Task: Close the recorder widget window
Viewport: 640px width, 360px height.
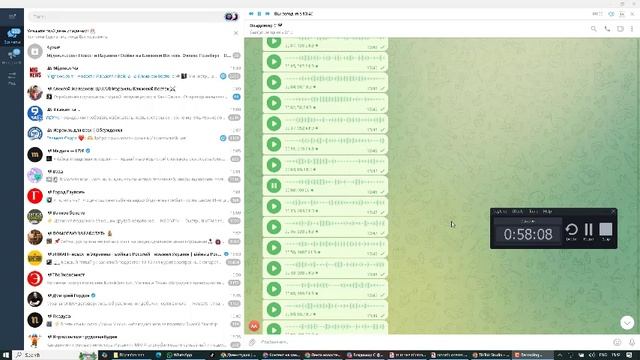Action: click(613, 211)
